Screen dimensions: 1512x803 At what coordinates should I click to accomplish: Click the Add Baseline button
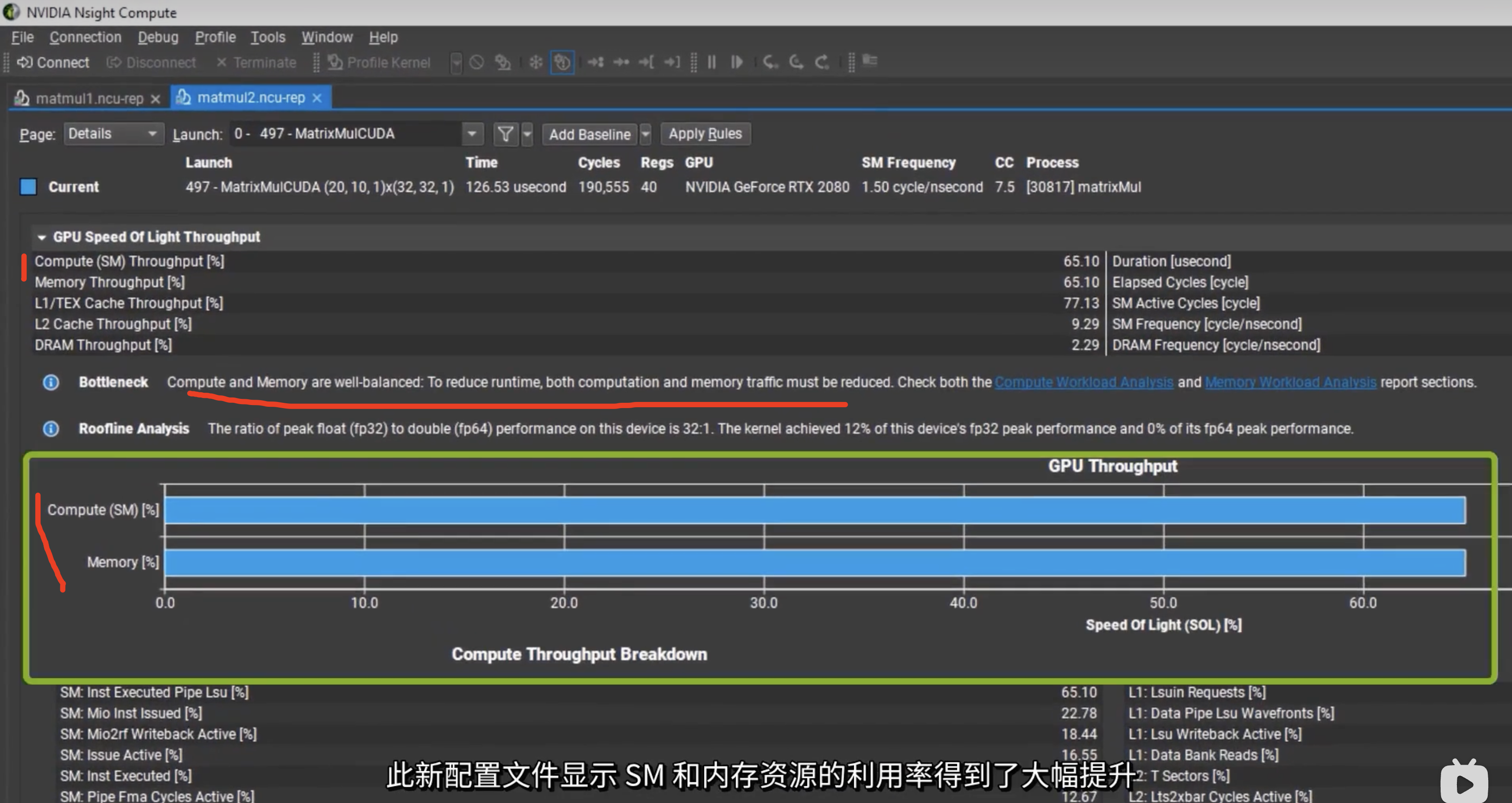589,134
